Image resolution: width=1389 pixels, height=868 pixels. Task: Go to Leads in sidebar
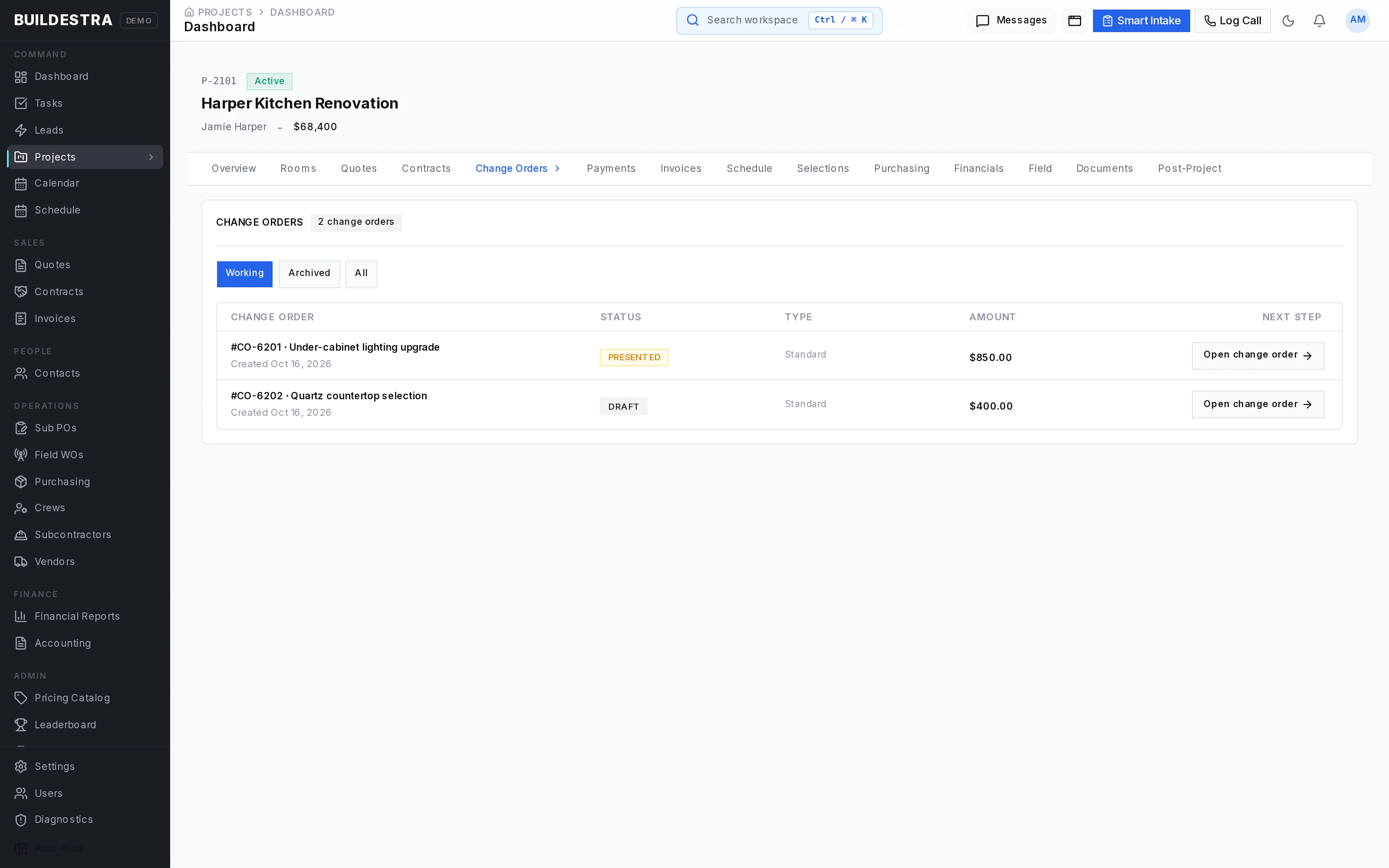click(85, 130)
